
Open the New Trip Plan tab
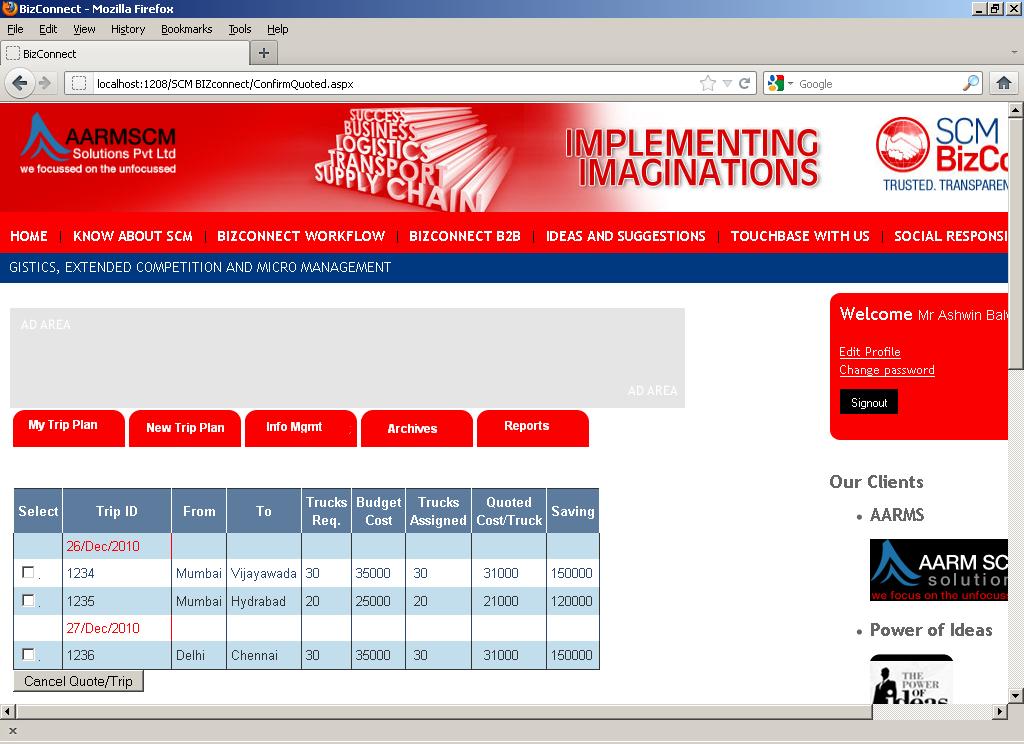(185, 428)
